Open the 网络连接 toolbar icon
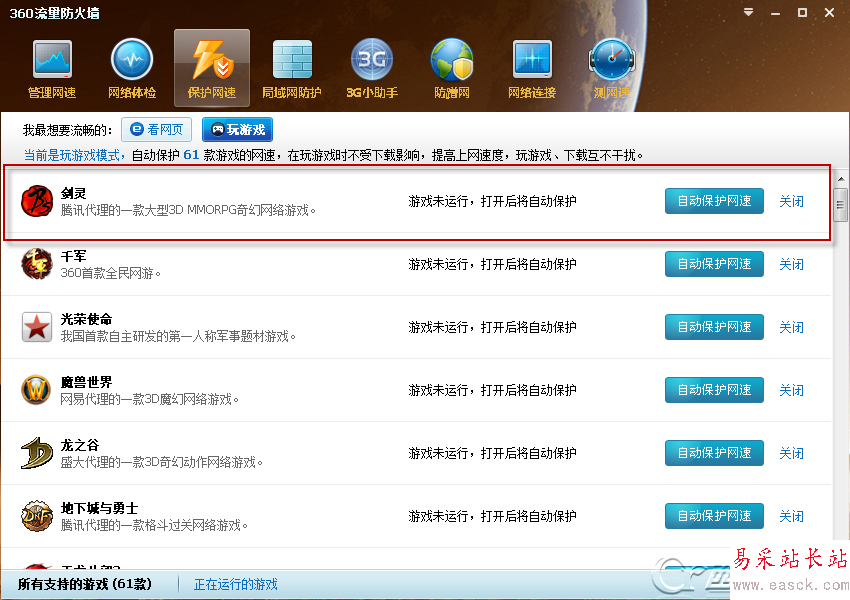This screenshot has height=600, width=850. [x=532, y=69]
